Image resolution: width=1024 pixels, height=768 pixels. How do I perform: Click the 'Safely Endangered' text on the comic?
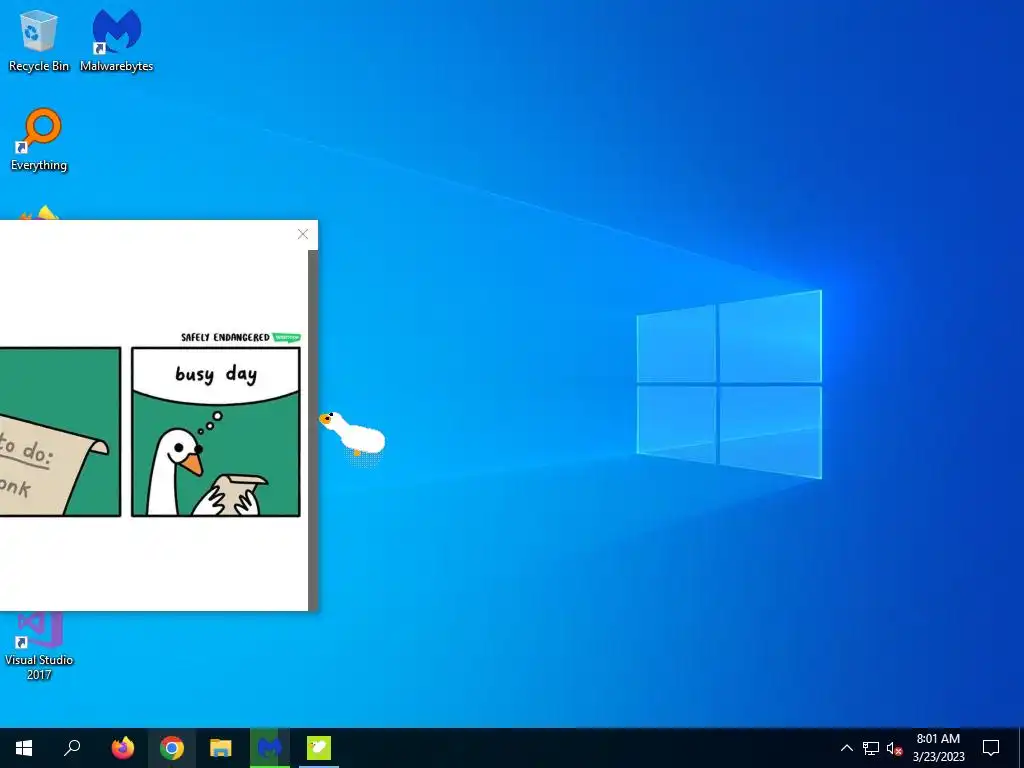point(225,337)
